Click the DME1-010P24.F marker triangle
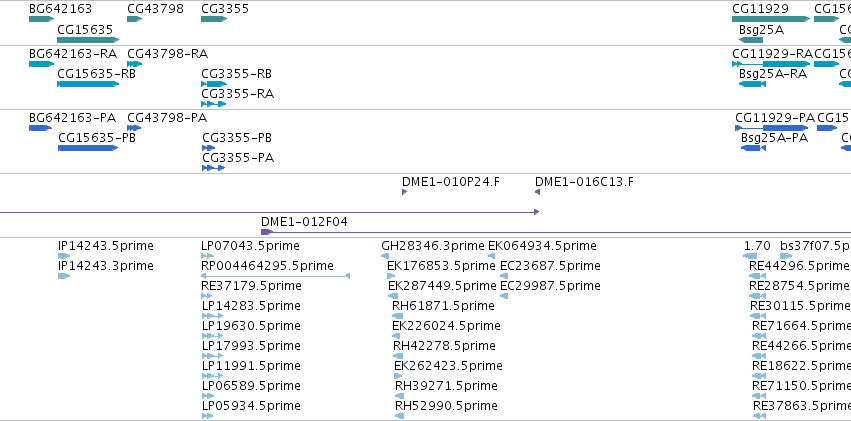 [x=404, y=192]
